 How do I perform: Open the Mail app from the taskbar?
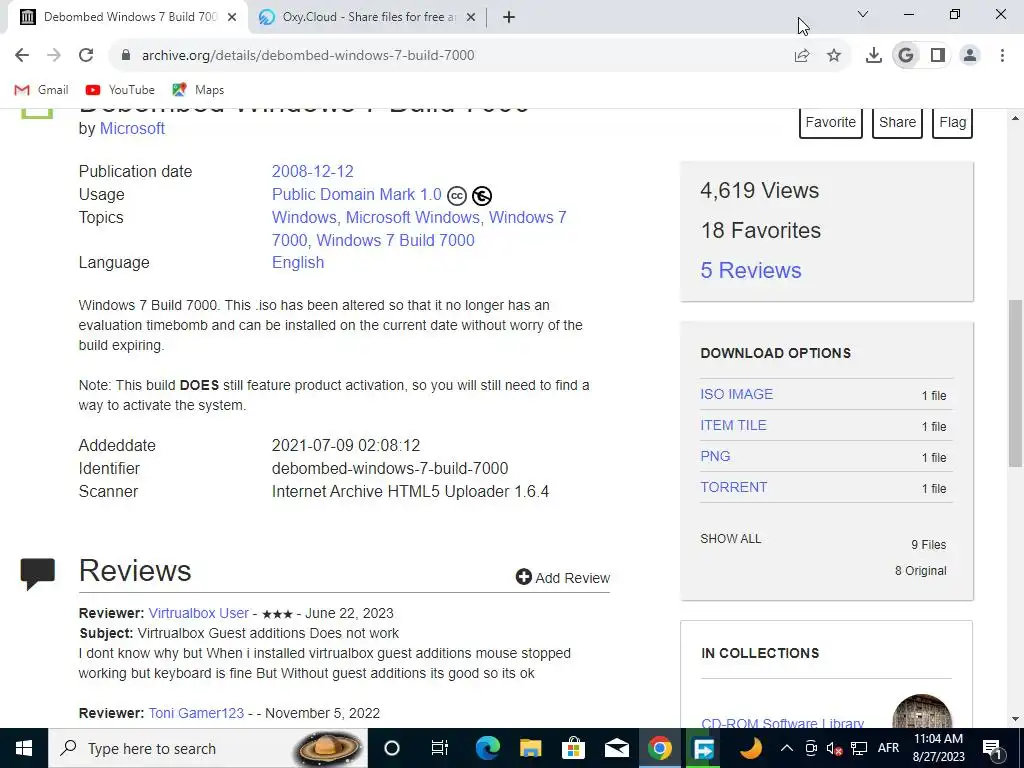point(616,748)
